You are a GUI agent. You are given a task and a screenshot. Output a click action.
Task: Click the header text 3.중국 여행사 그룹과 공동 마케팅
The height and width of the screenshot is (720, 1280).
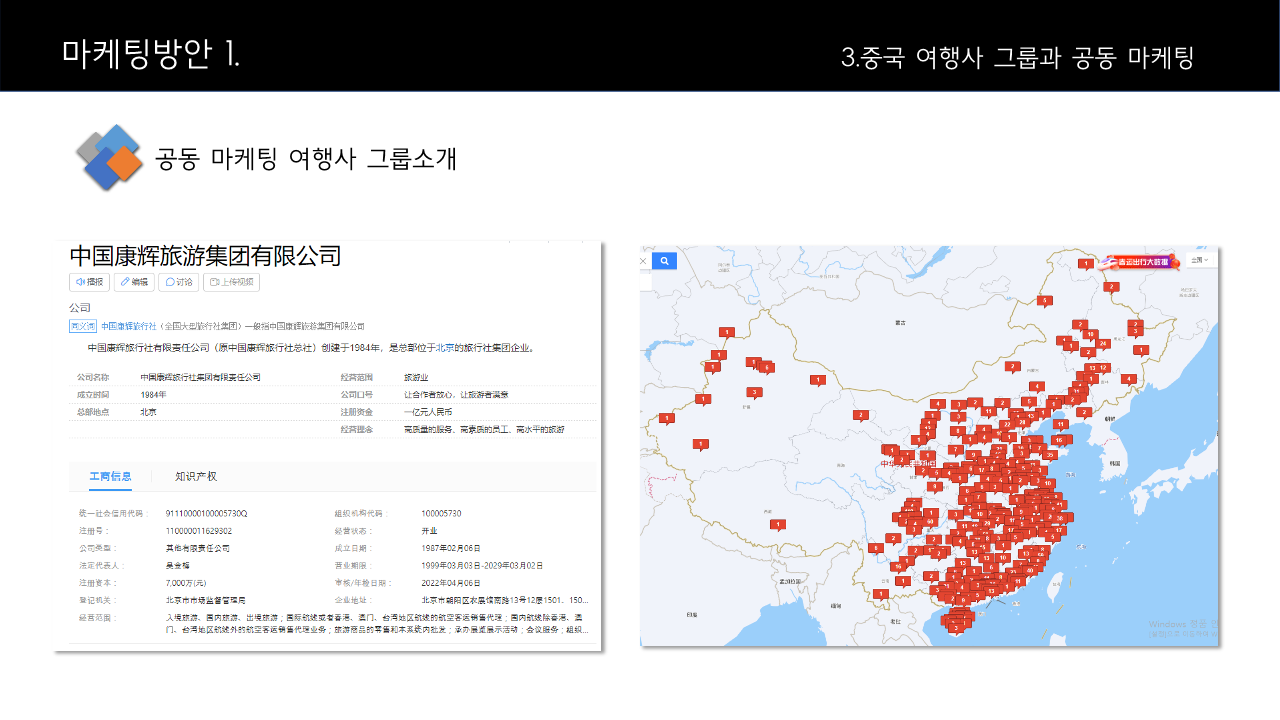point(1018,57)
